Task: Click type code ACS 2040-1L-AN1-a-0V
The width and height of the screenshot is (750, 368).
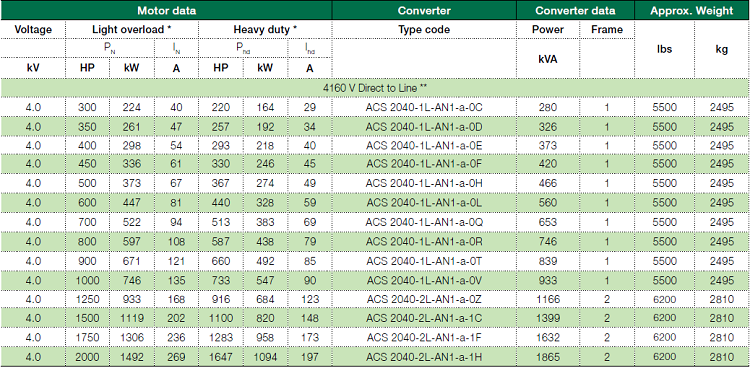Action: coord(424,280)
